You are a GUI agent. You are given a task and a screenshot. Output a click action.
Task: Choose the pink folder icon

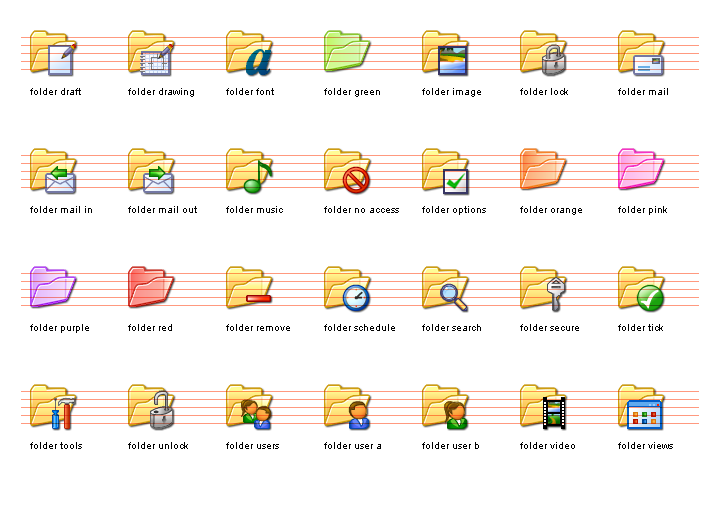641,170
